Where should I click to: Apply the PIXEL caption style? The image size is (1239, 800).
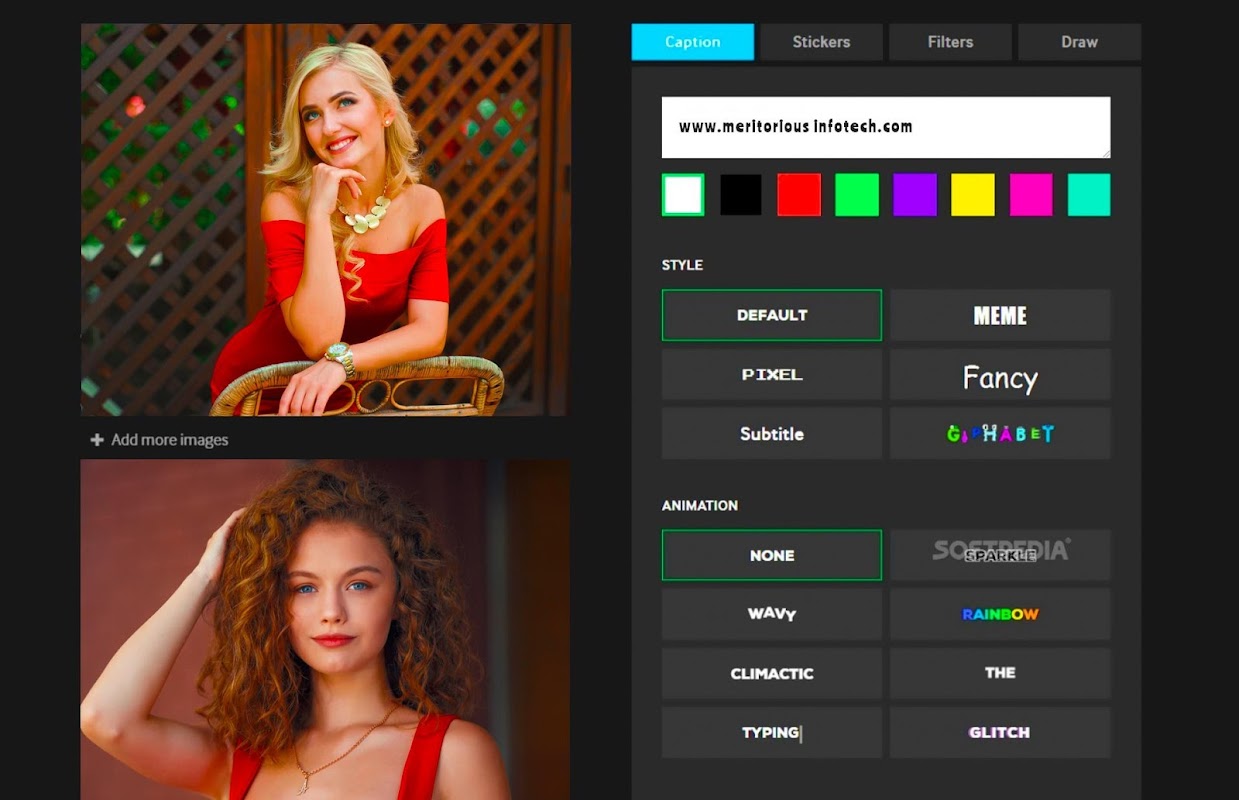coord(772,375)
